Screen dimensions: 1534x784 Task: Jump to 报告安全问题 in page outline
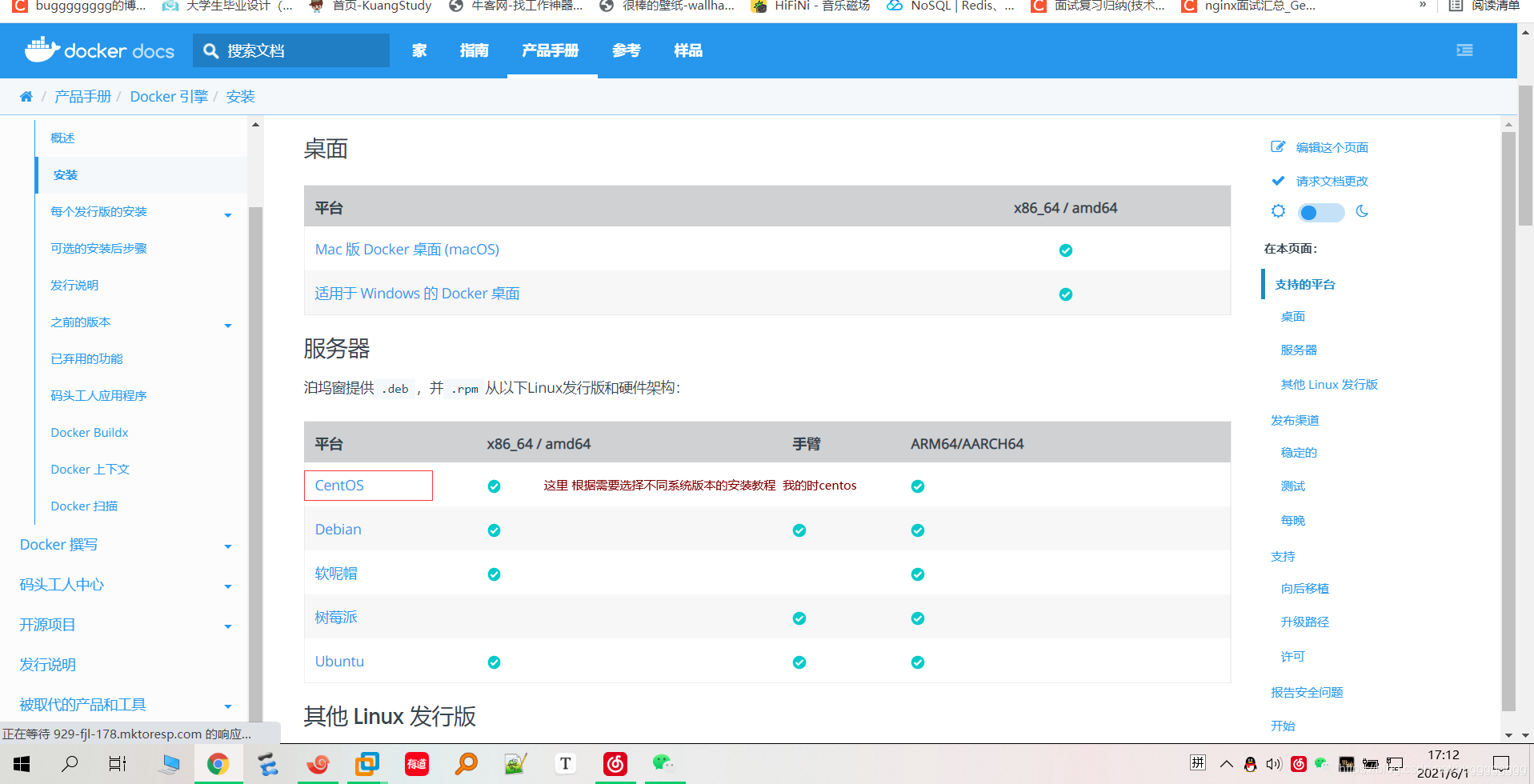coord(1307,692)
